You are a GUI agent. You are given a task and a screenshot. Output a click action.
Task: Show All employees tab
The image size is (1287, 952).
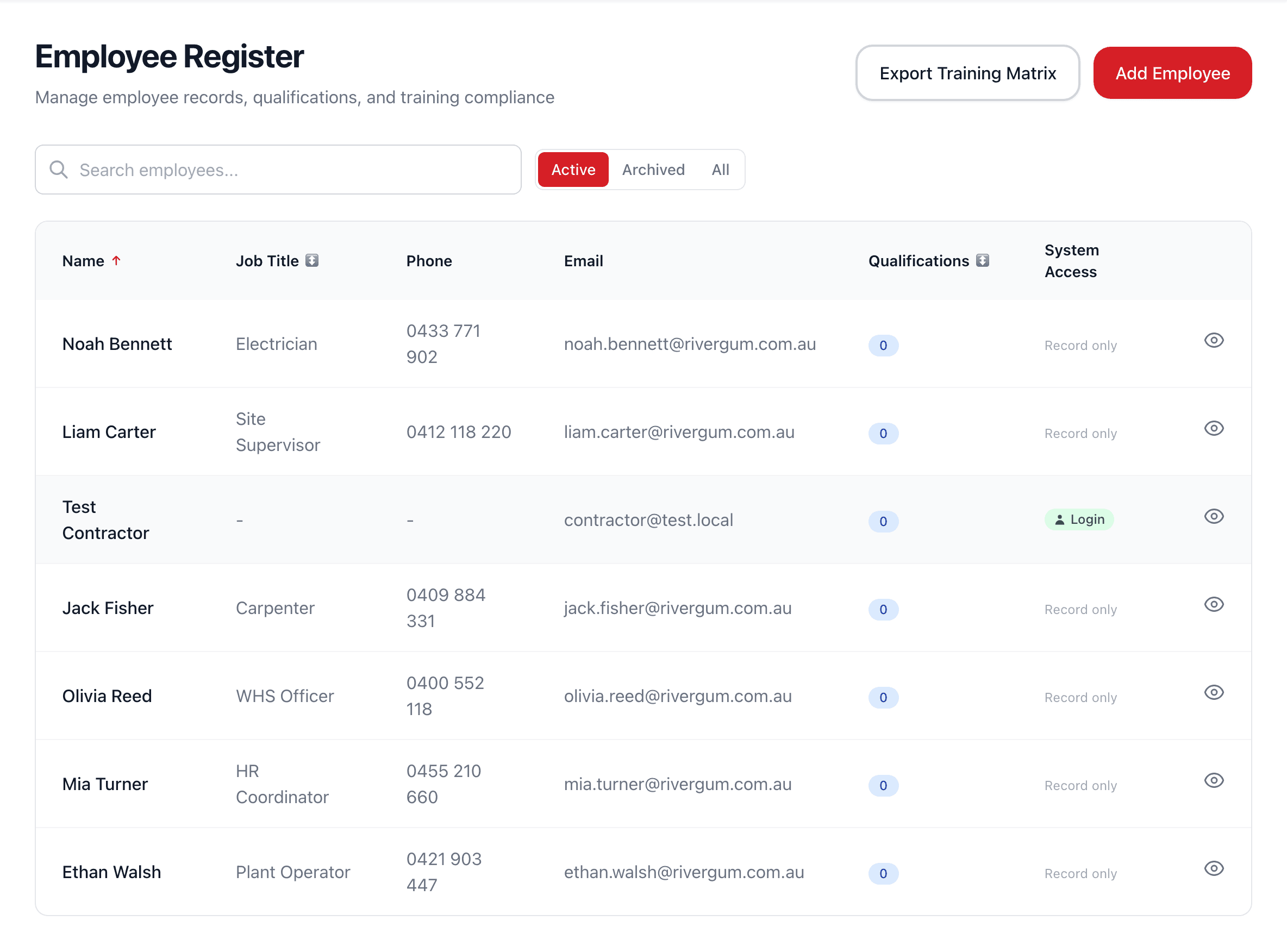(x=720, y=170)
